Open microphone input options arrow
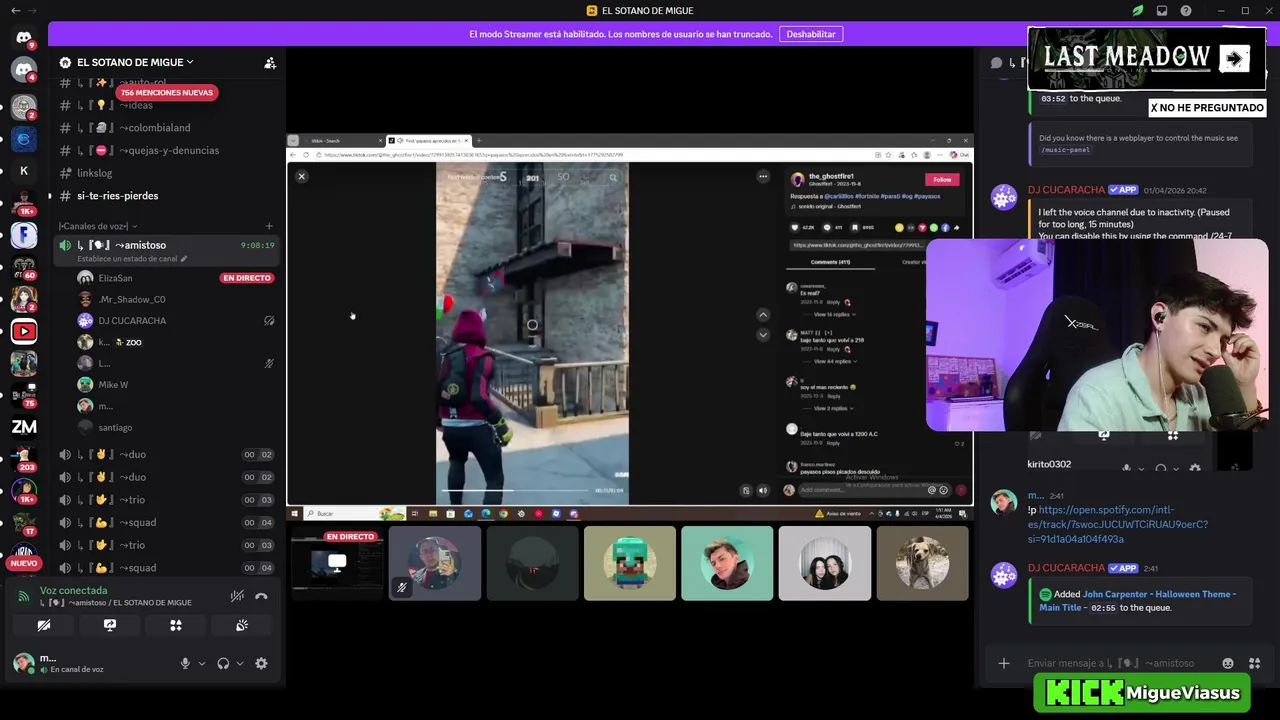Image resolution: width=1280 pixels, height=720 pixels. point(201,663)
